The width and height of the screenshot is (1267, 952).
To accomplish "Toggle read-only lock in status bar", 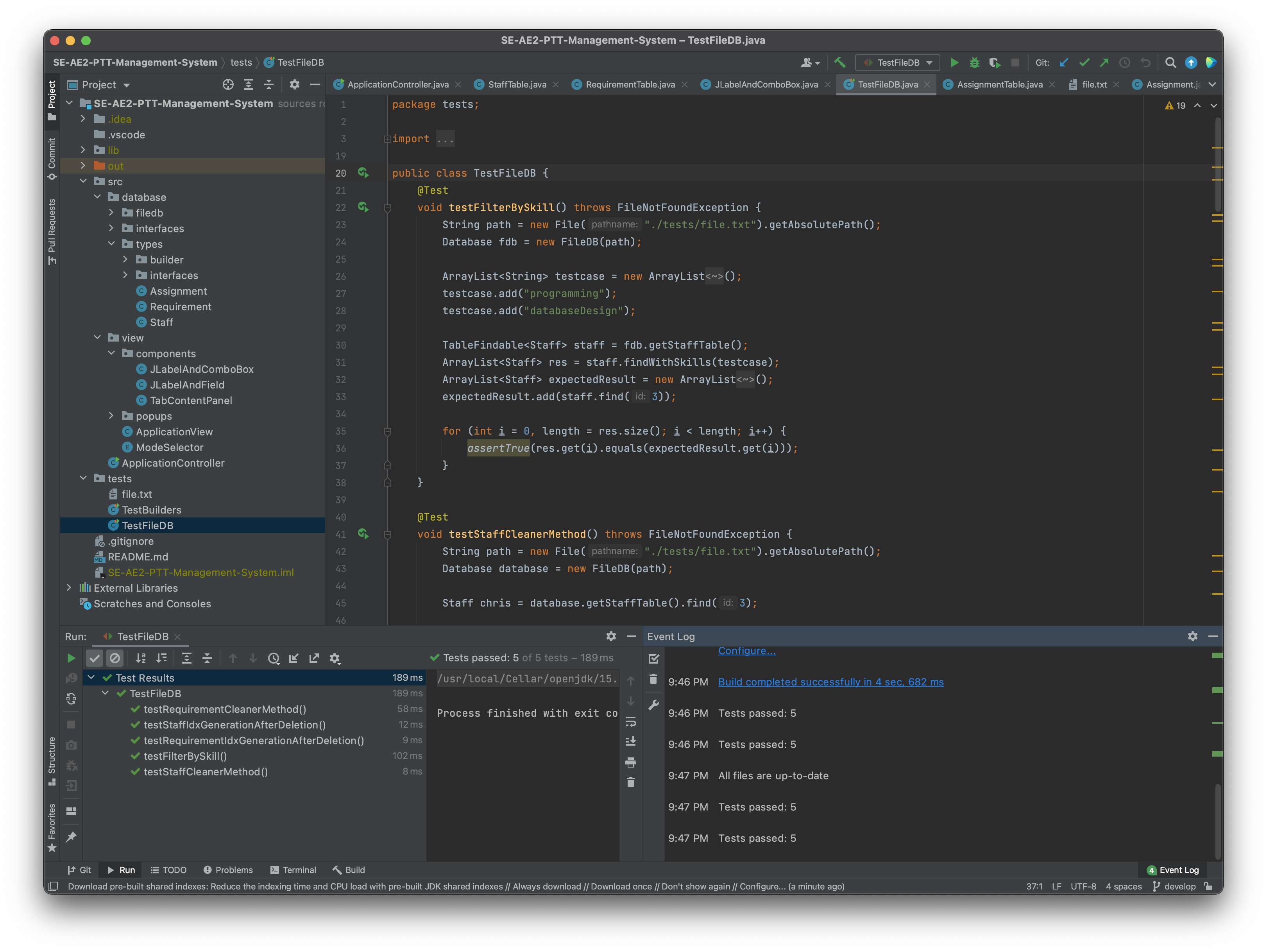I will point(1209,886).
